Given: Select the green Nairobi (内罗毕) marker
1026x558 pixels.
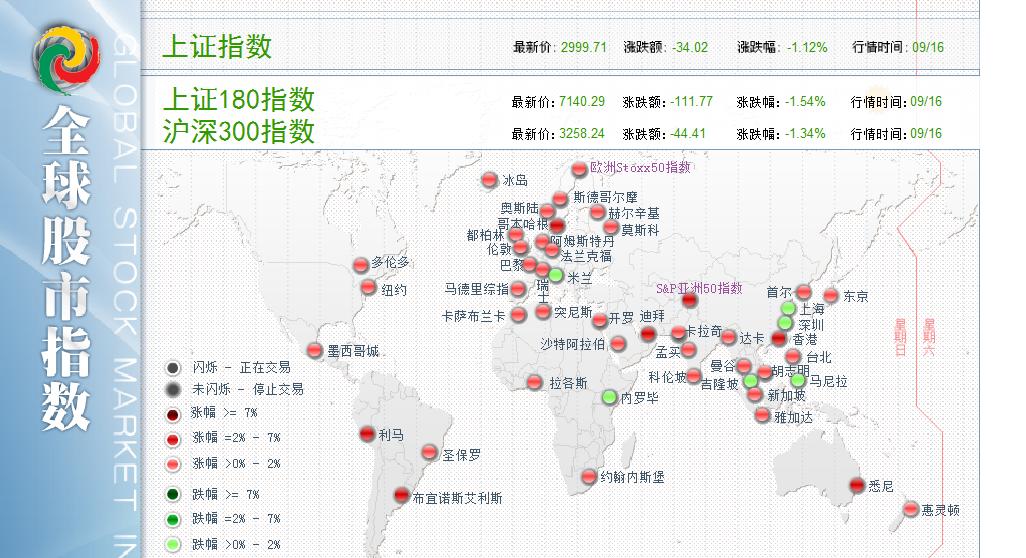Looking at the screenshot, I should 609,397.
